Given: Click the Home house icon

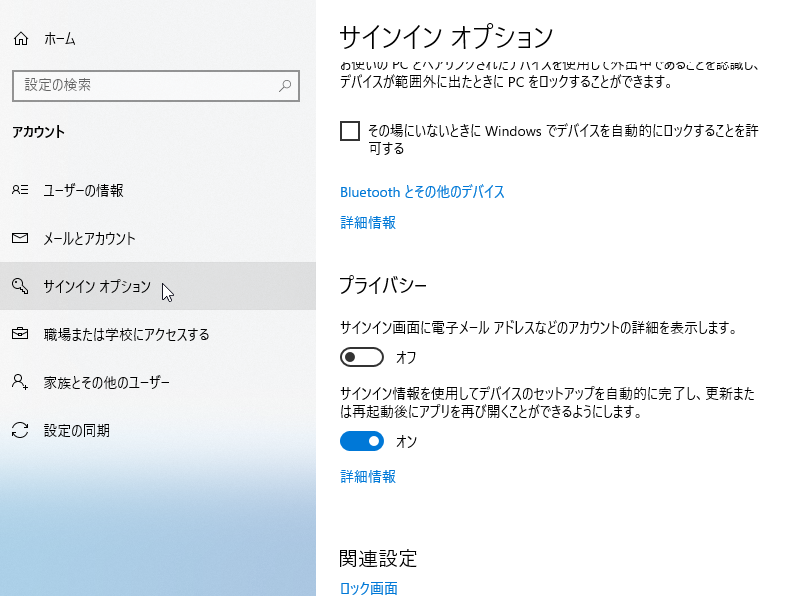Looking at the screenshot, I should point(21,39).
